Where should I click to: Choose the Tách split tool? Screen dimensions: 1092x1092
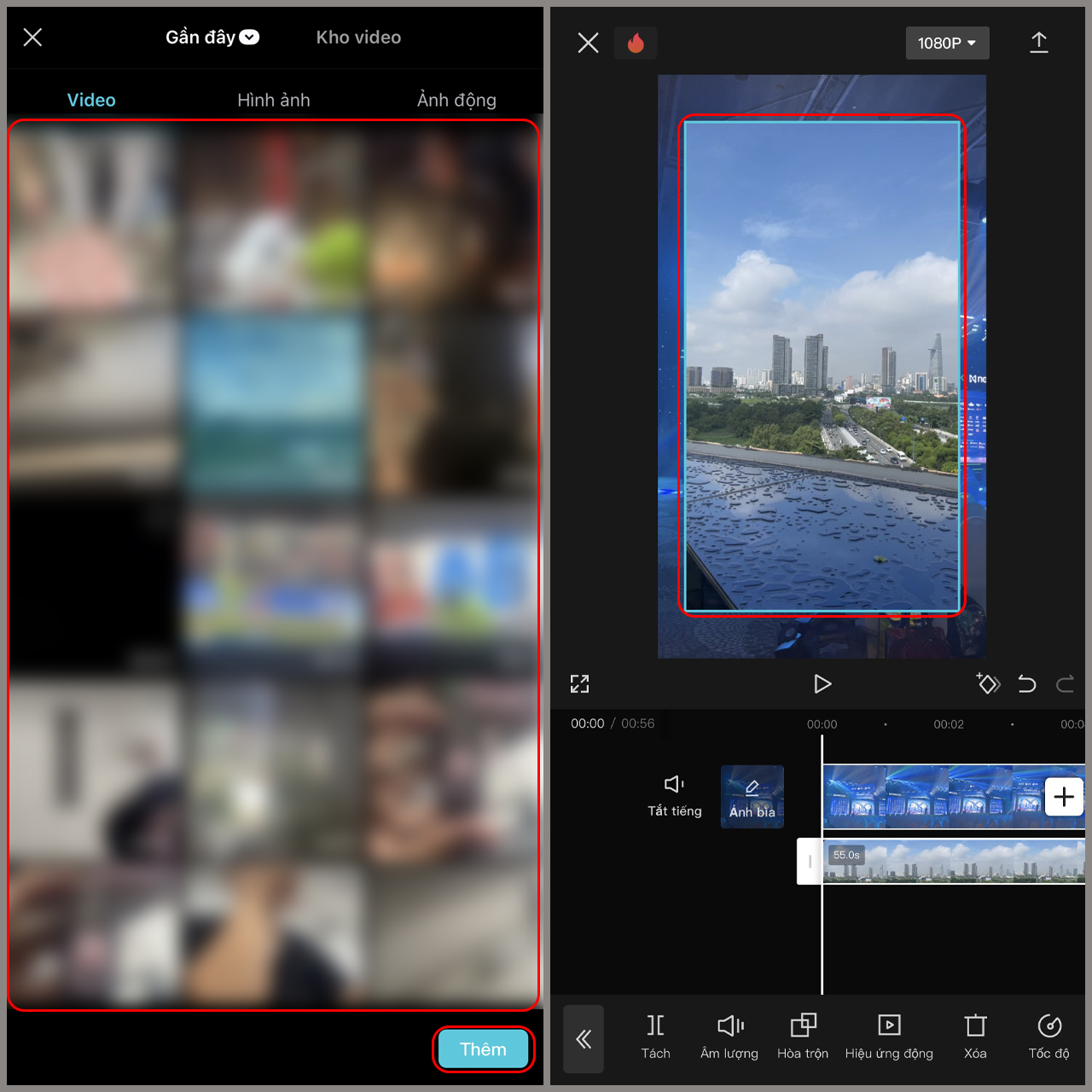coord(655,1037)
